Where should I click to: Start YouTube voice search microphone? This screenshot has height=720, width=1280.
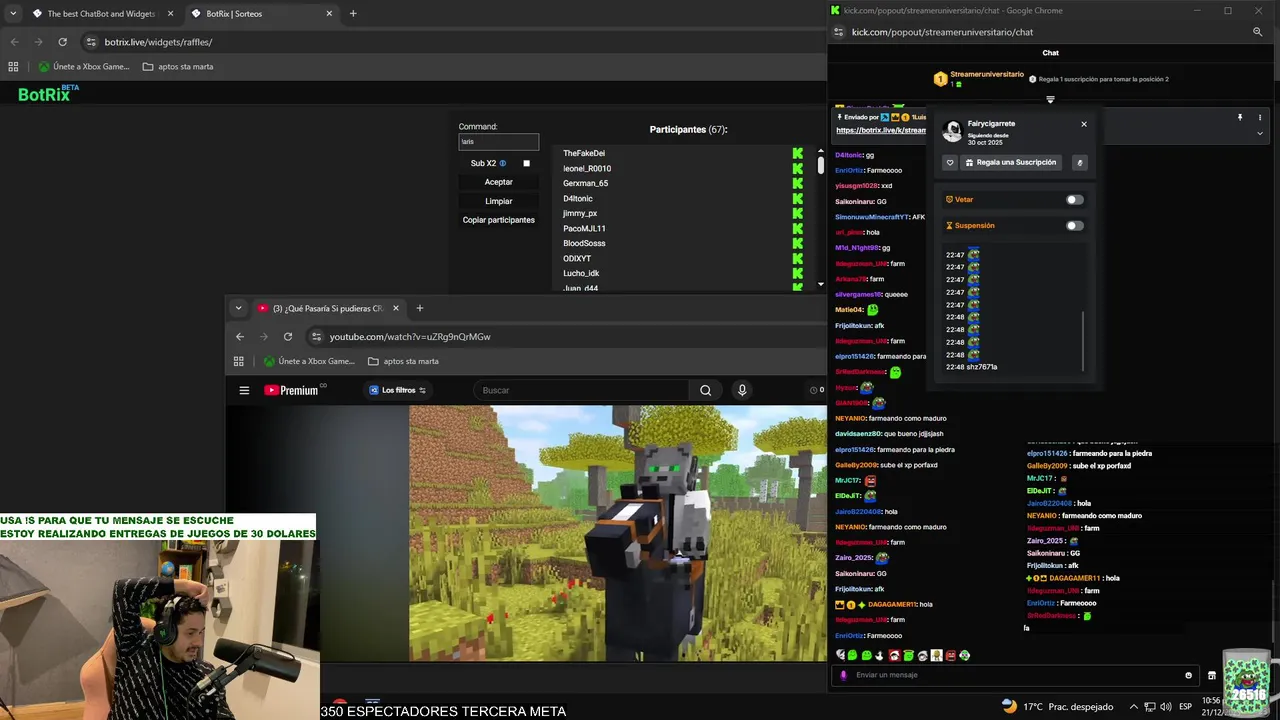coord(742,390)
